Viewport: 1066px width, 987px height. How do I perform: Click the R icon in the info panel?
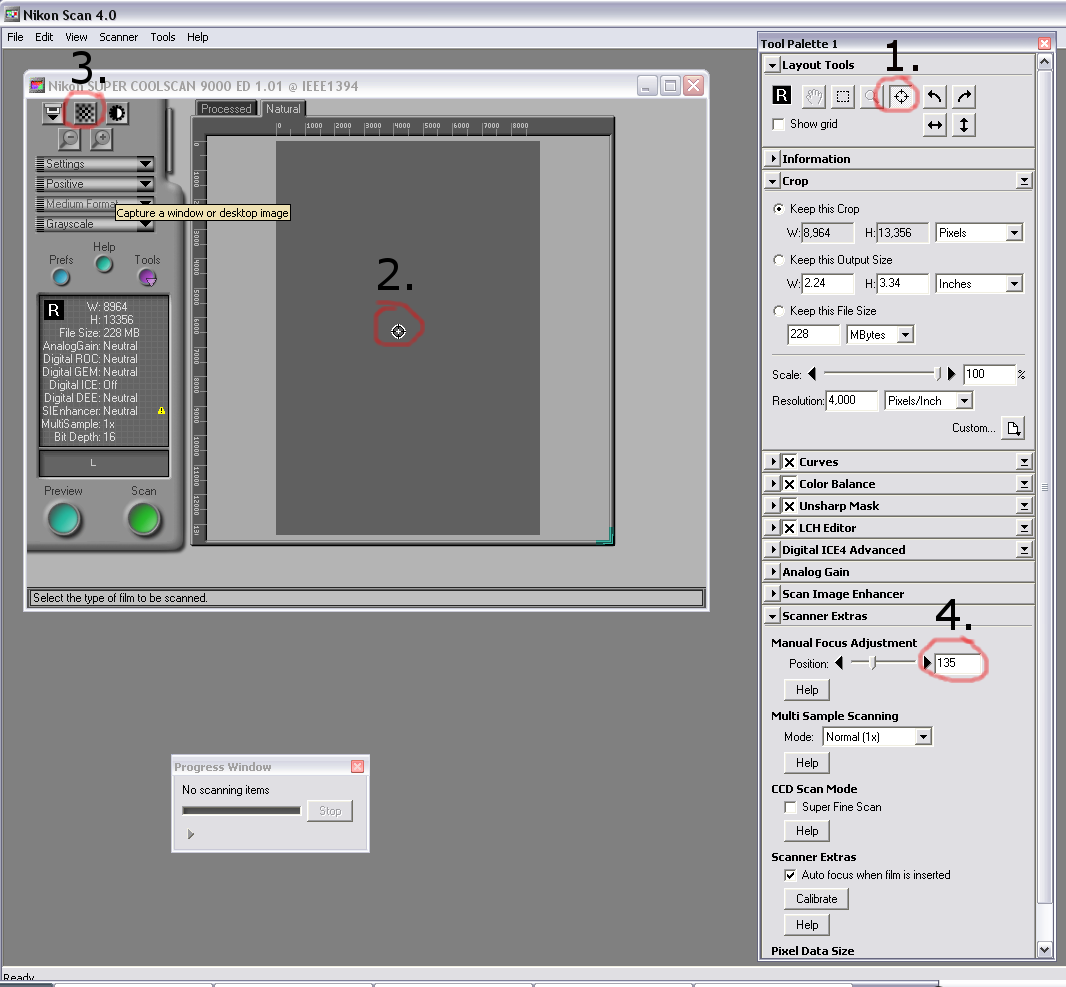[x=54, y=311]
